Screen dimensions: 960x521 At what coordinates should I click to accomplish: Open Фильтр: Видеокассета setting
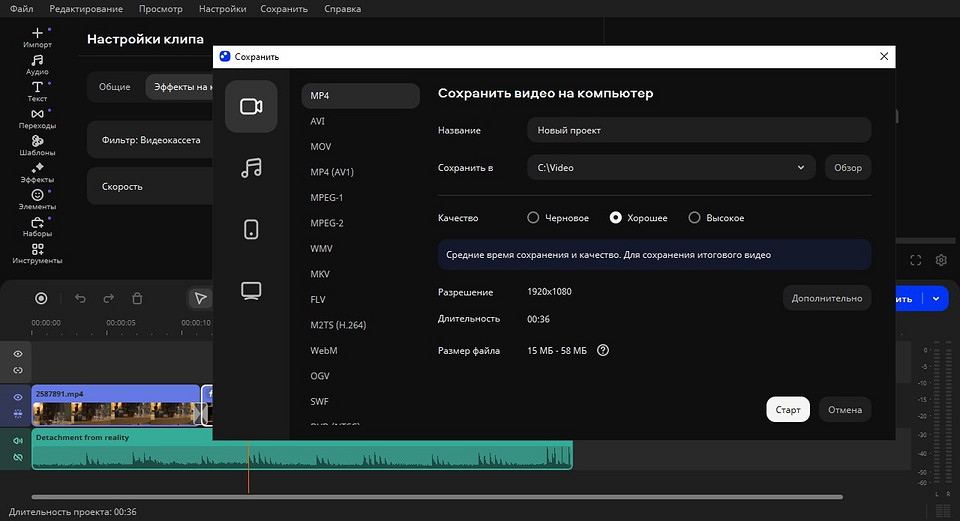tap(151, 140)
